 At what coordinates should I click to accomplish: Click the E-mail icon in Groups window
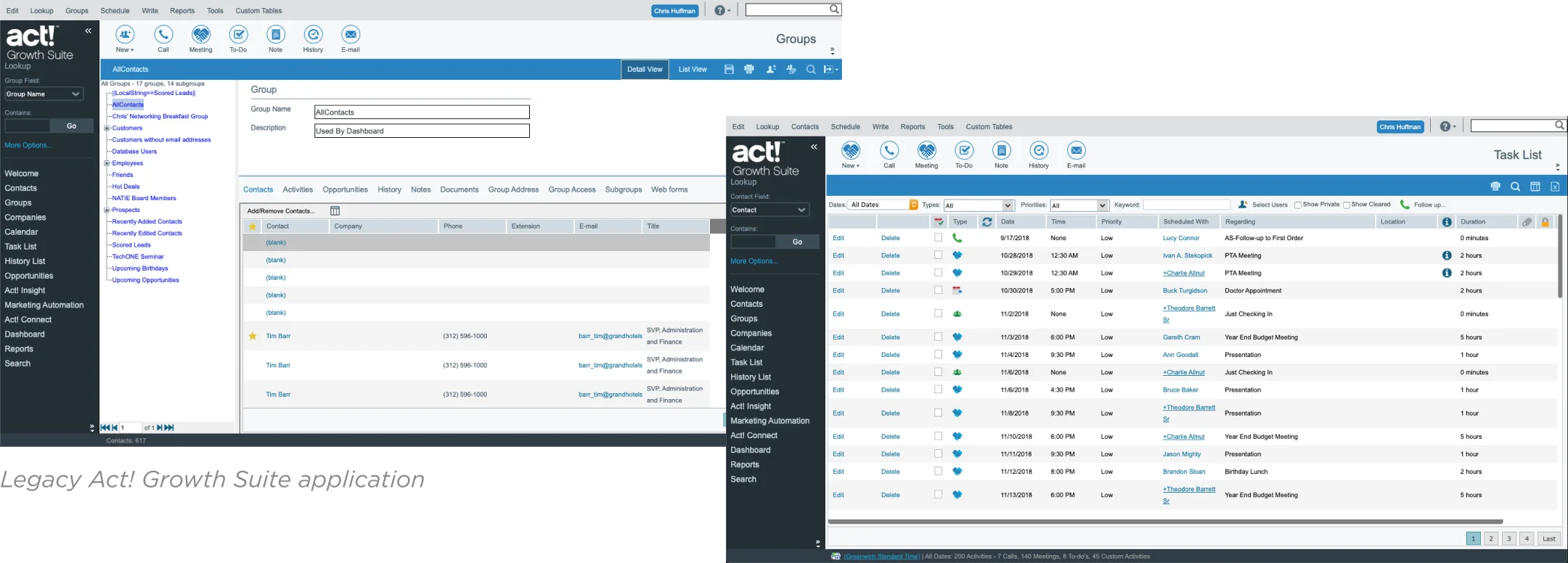(x=351, y=35)
